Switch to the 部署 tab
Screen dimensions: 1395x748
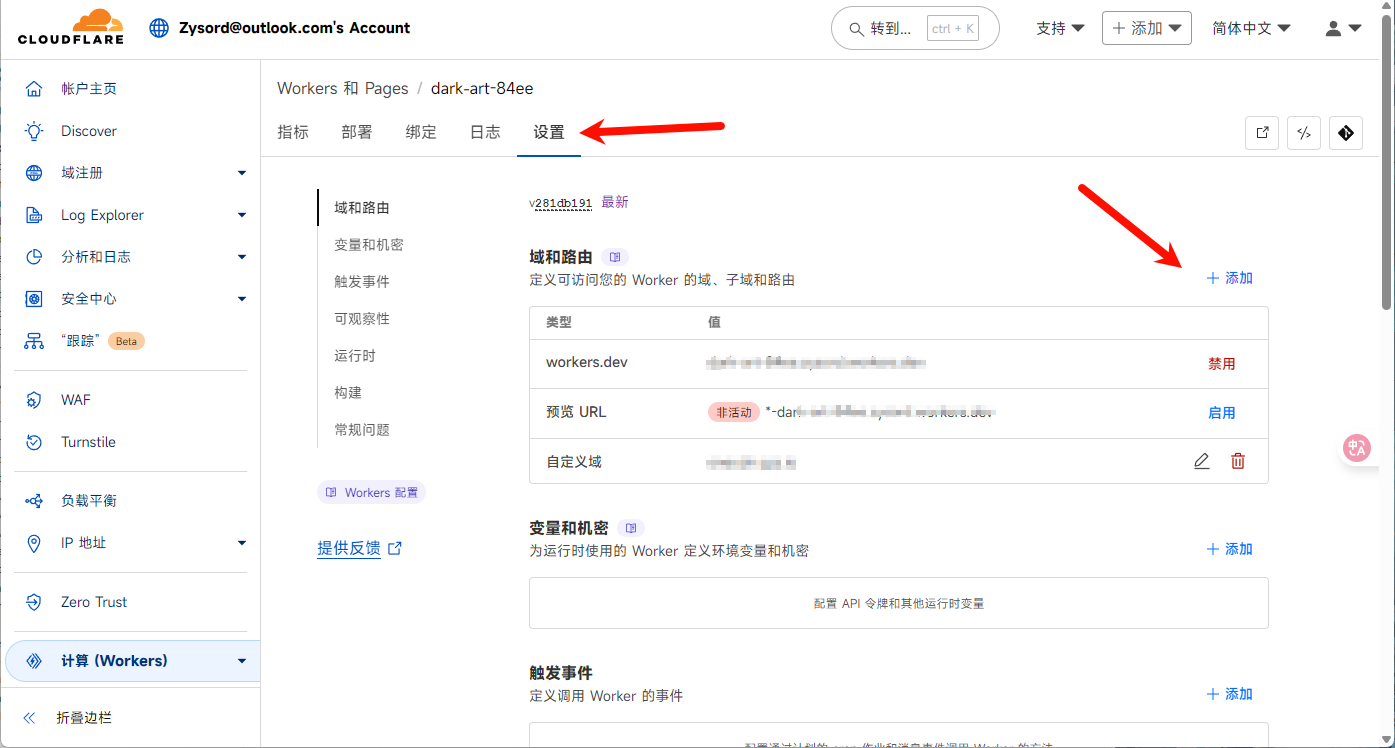click(x=357, y=132)
